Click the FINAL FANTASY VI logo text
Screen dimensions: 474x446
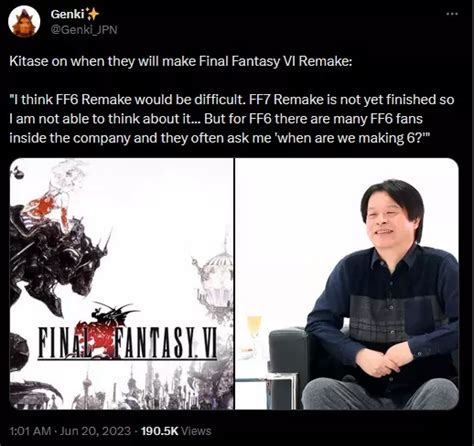click(x=127, y=342)
